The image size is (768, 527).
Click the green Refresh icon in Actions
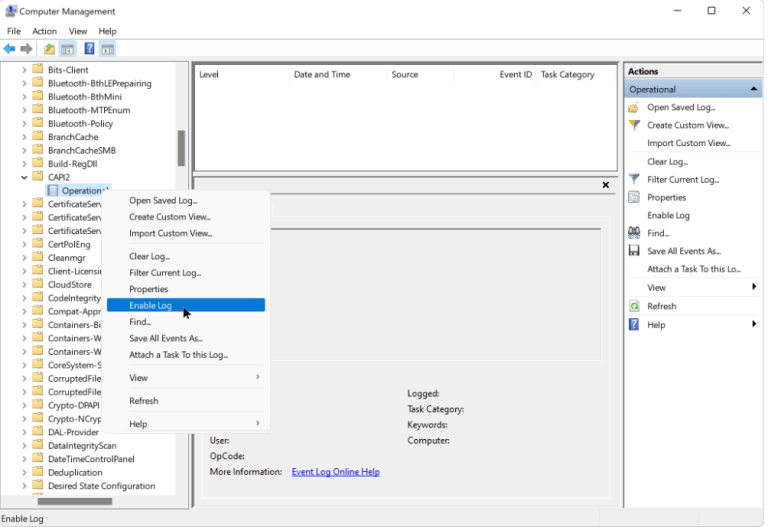click(x=634, y=306)
